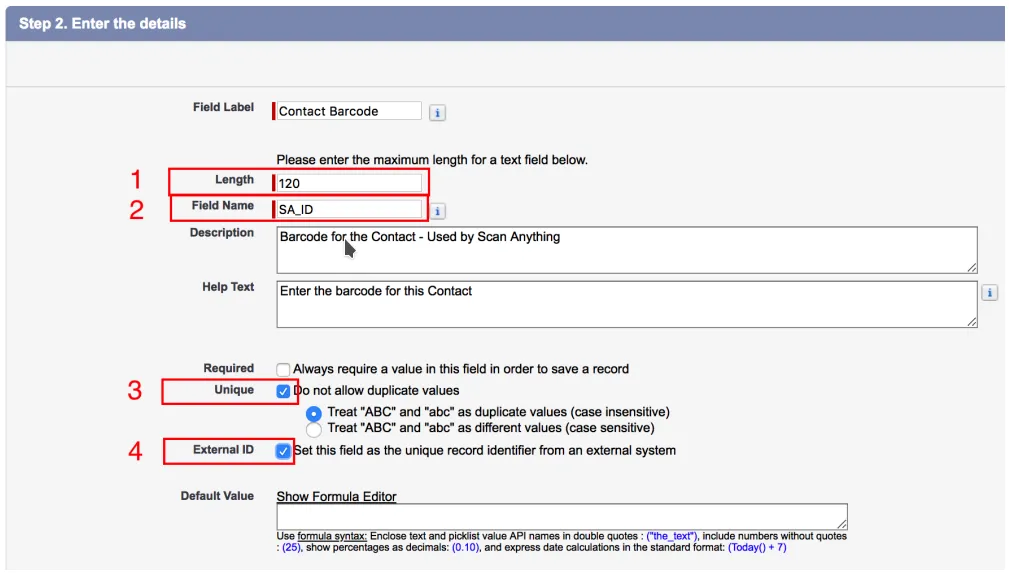Select the "Always require a value" label text
Screen dimensions: 1009x573
461,369
